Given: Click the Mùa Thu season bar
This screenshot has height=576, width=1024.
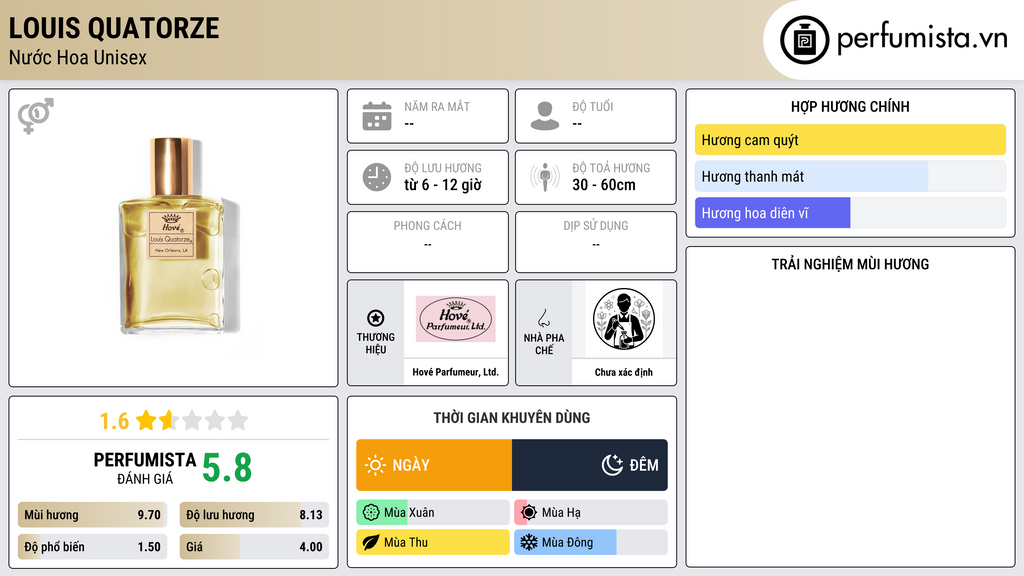Looking at the screenshot, I should (x=432, y=542).
